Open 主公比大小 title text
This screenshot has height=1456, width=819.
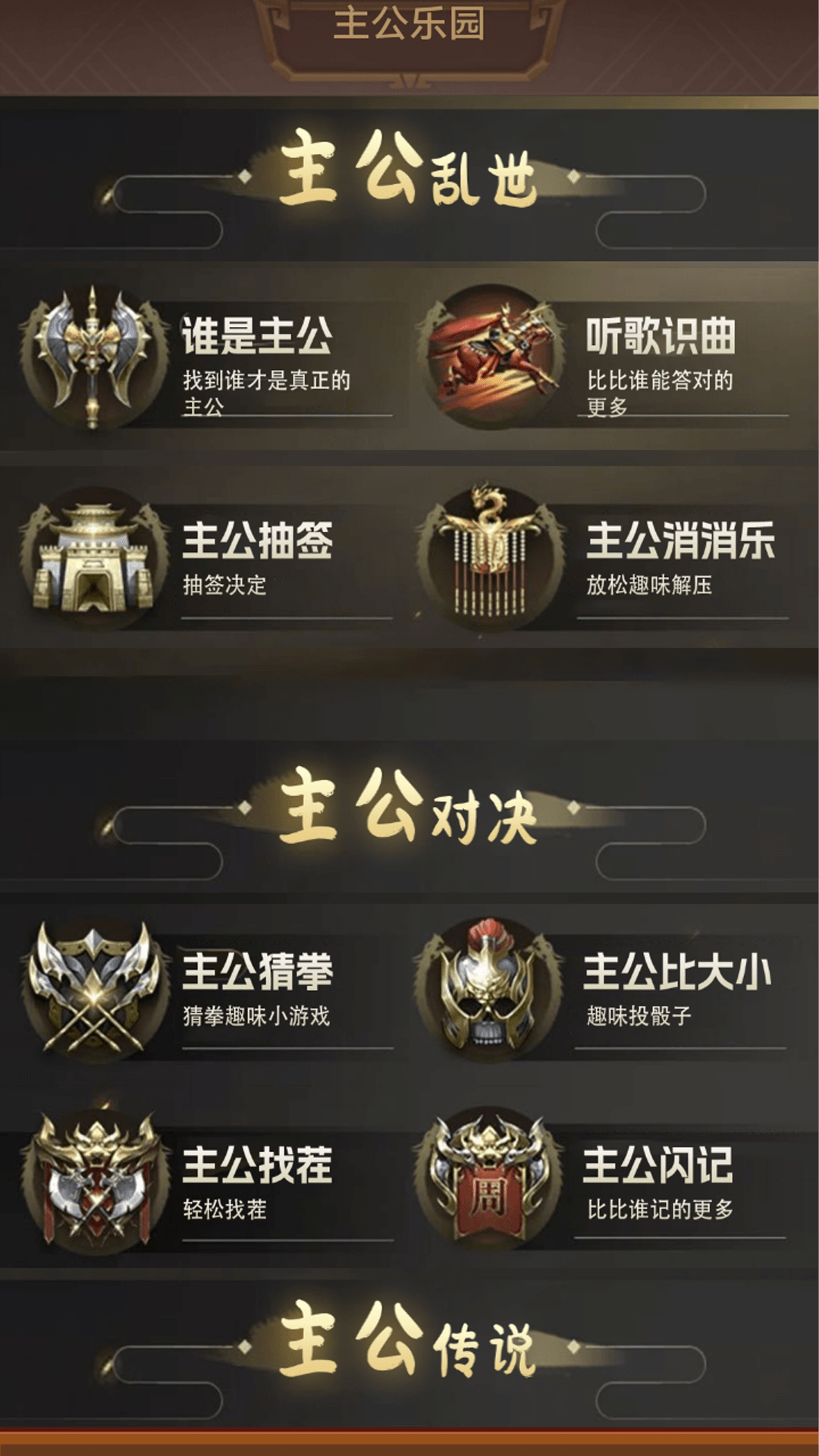click(x=677, y=971)
